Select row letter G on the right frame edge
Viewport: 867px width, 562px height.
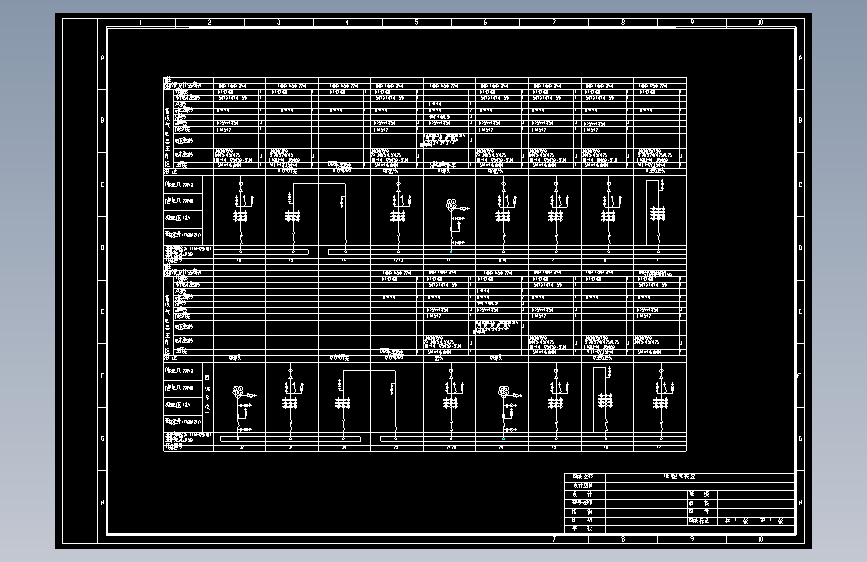800,439
